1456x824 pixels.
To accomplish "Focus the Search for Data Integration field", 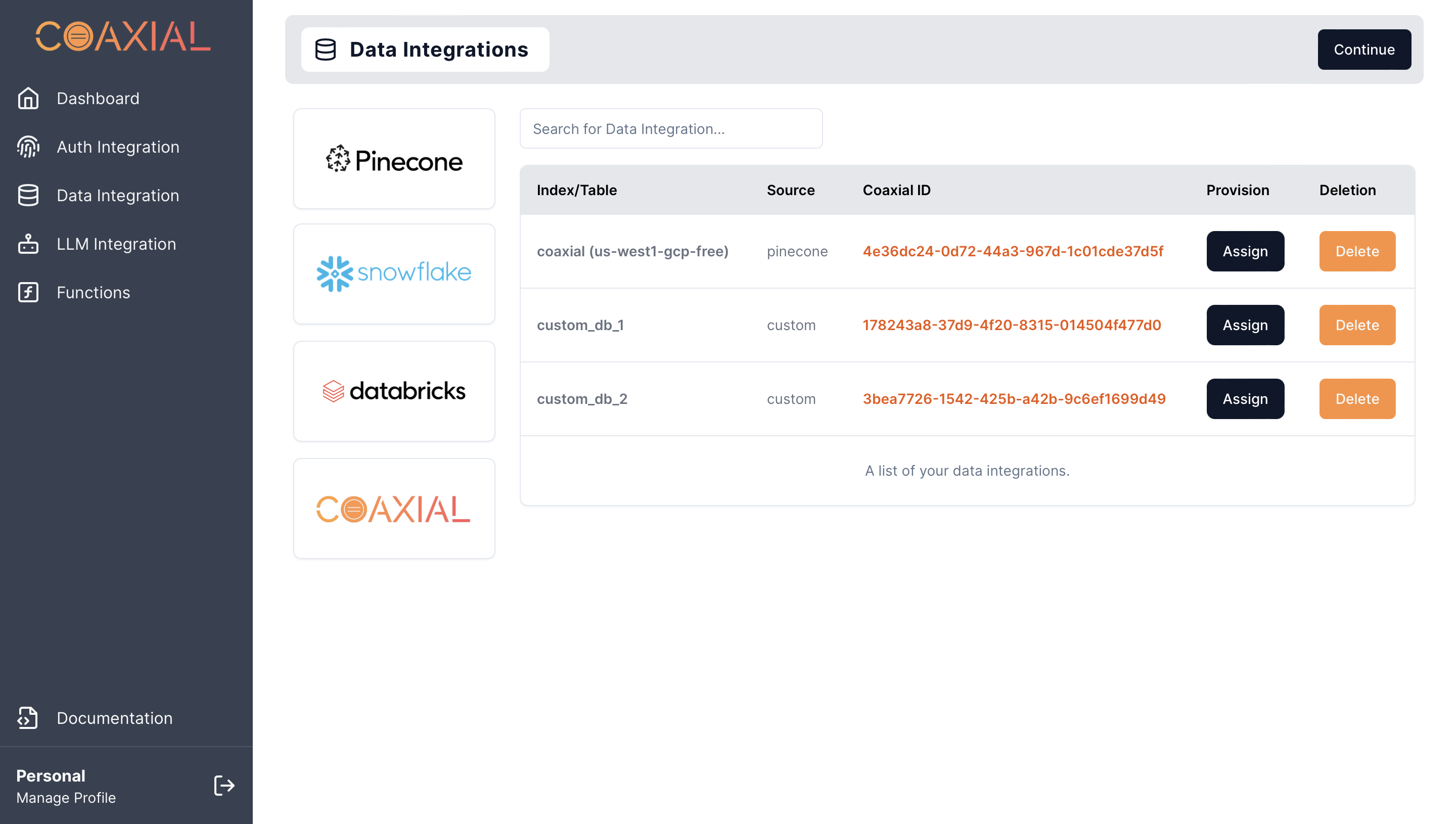I will tap(670, 129).
